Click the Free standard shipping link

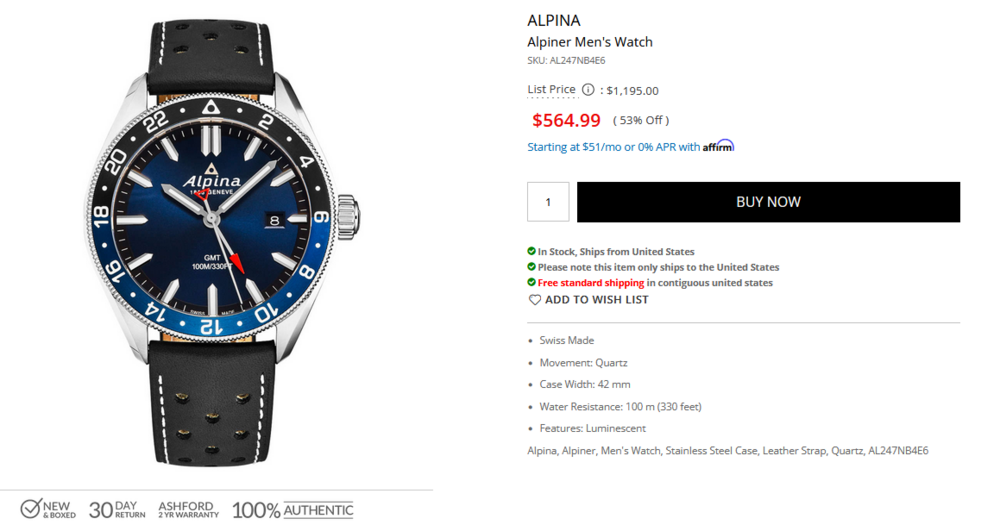[591, 283]
